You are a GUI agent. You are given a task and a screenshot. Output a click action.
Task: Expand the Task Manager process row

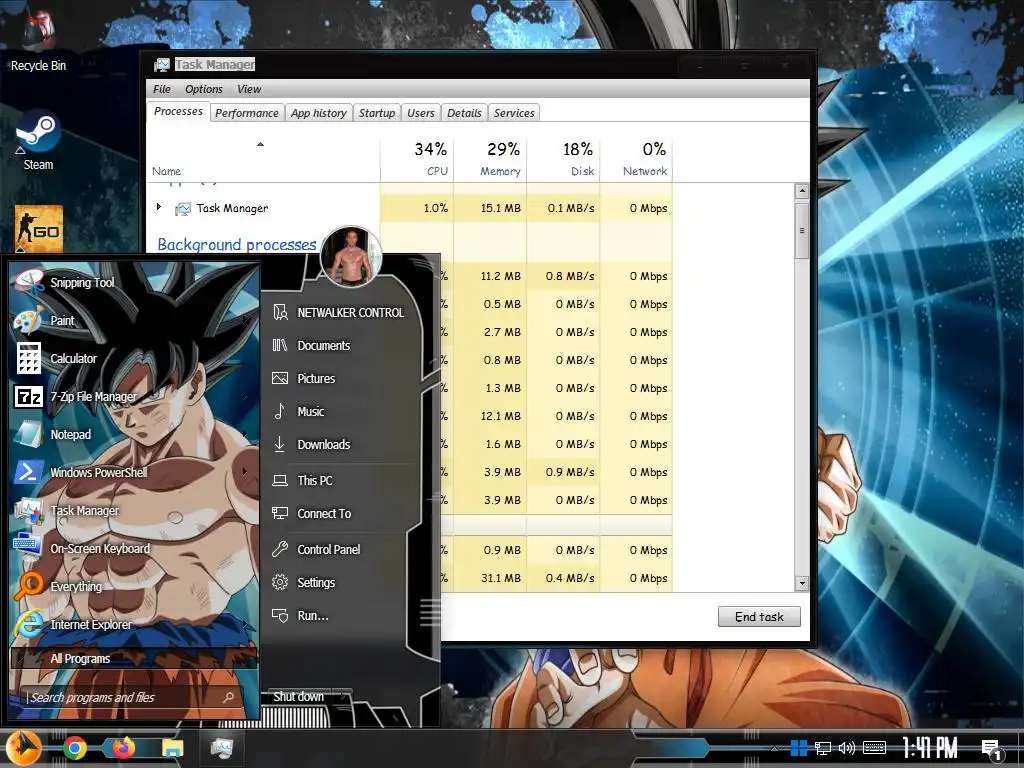[x=159, y=207]
